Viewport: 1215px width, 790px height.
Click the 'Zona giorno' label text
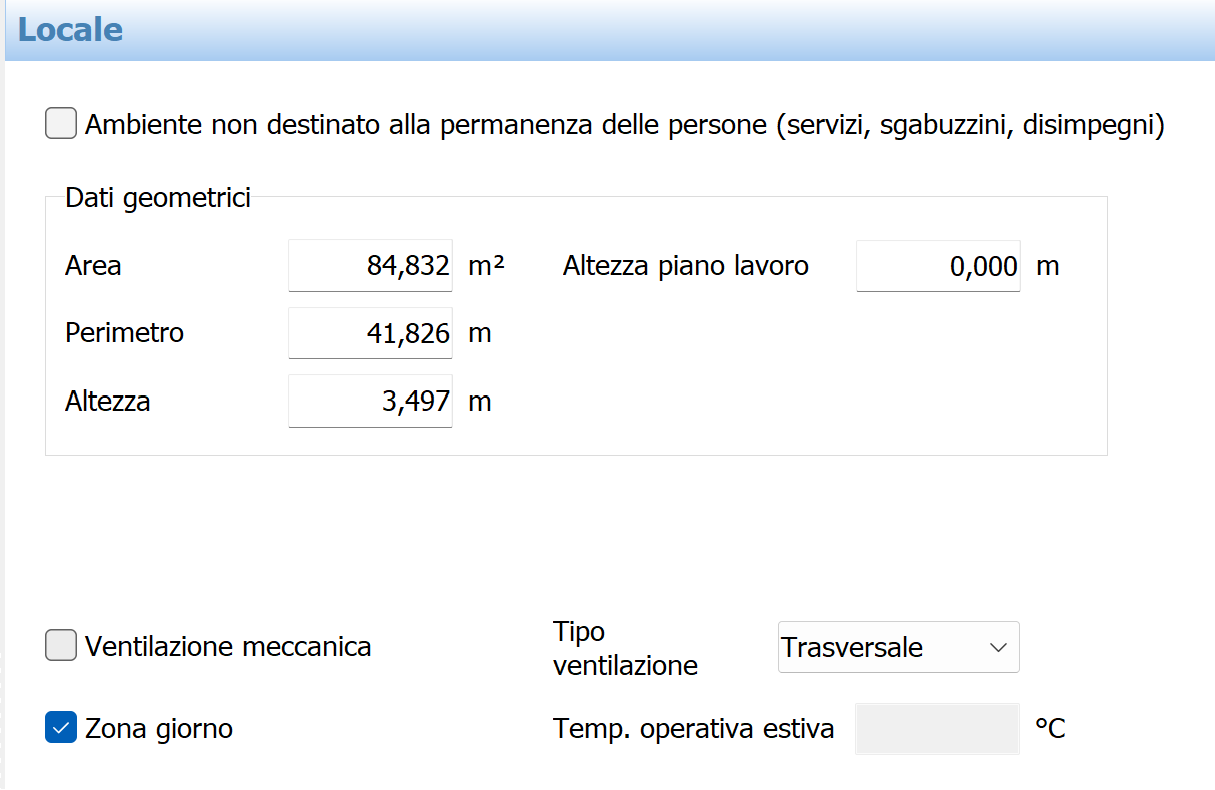(x=159, y=729)
